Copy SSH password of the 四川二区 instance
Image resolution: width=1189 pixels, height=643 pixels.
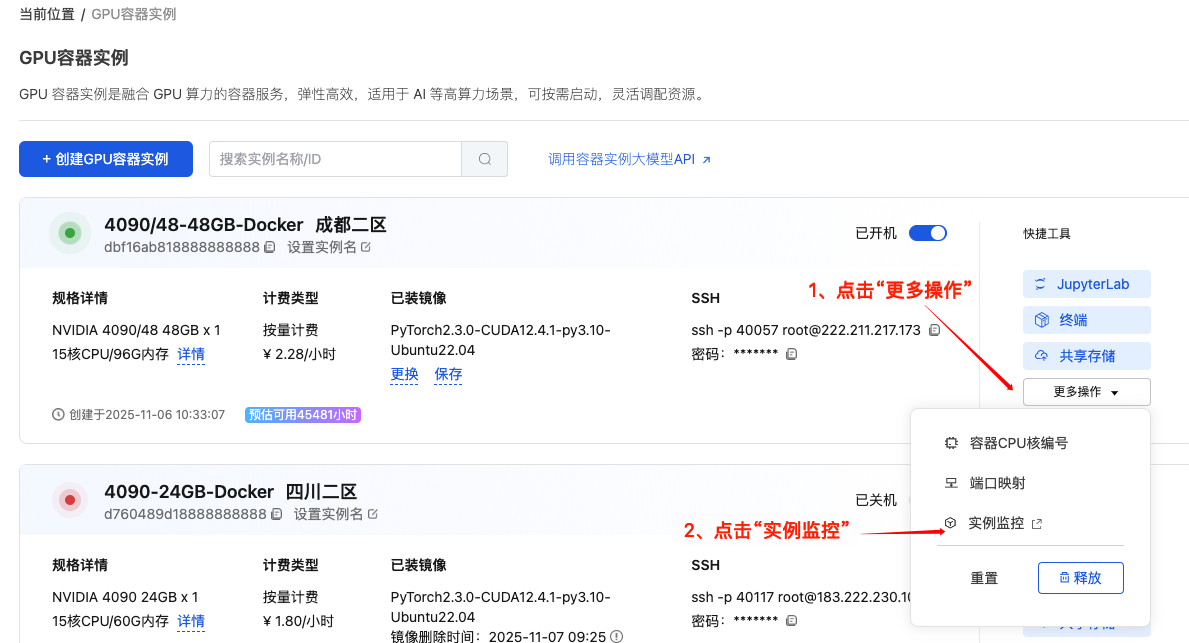pos(791,621)
